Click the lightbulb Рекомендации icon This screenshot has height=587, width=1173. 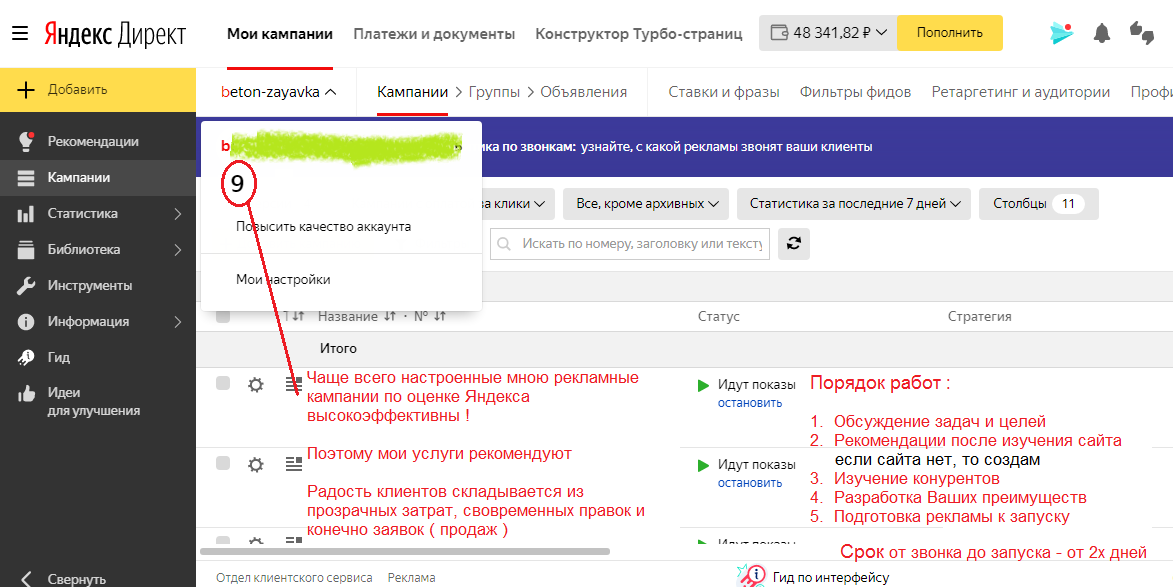point(26,141)
